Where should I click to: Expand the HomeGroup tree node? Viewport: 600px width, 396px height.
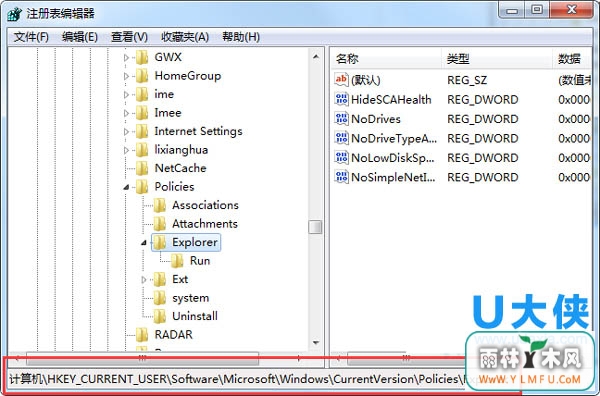[126, 76]
